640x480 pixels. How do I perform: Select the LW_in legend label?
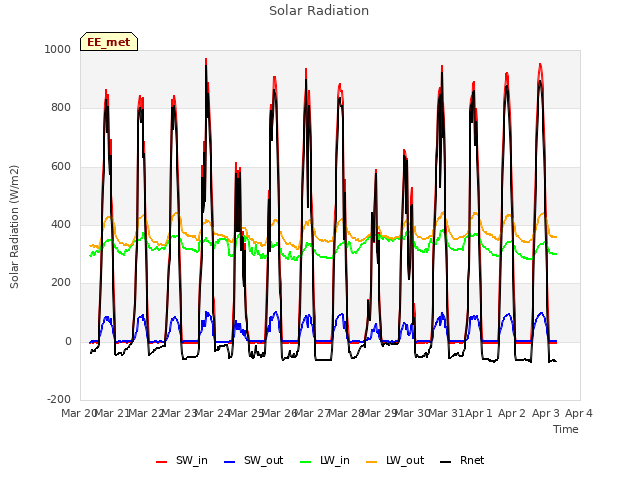(335, 460)
